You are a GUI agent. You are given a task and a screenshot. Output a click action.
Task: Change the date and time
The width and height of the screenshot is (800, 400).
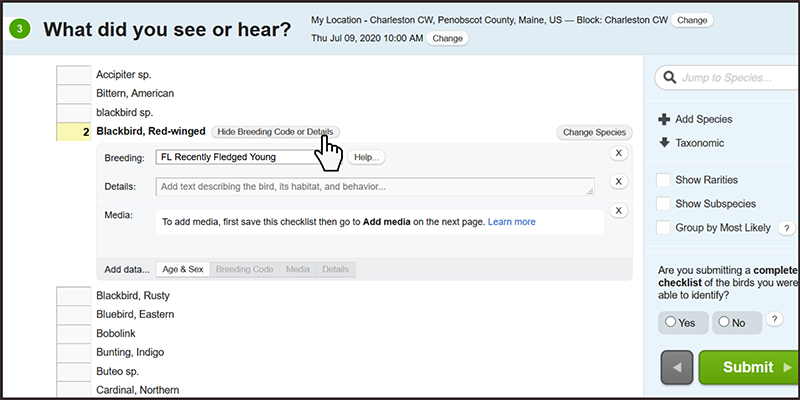[x=448, y=38]
